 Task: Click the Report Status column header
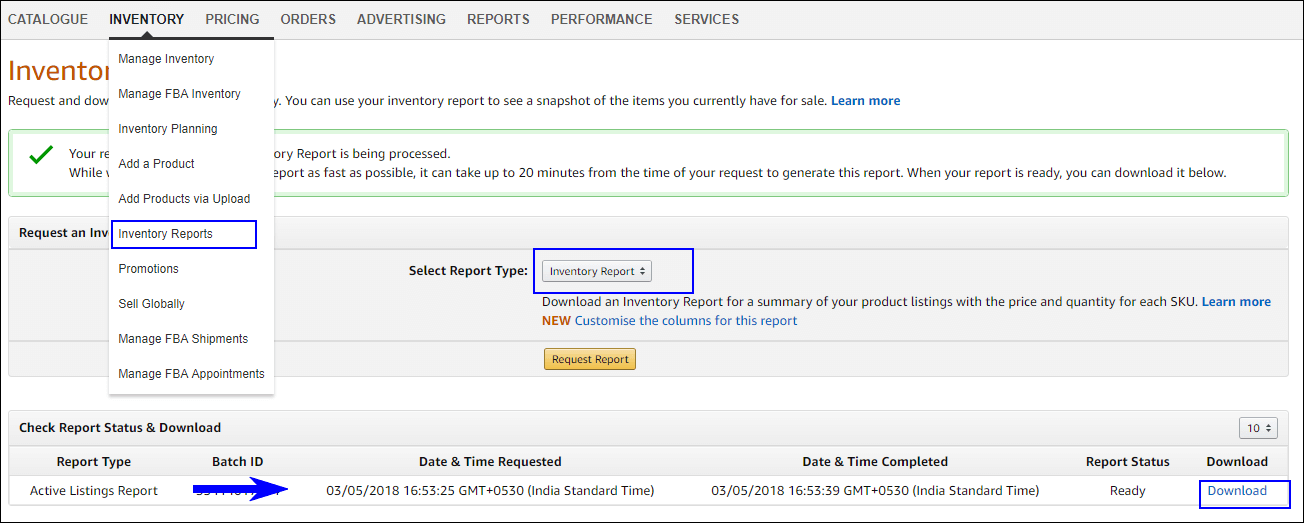click(1128, 462)
